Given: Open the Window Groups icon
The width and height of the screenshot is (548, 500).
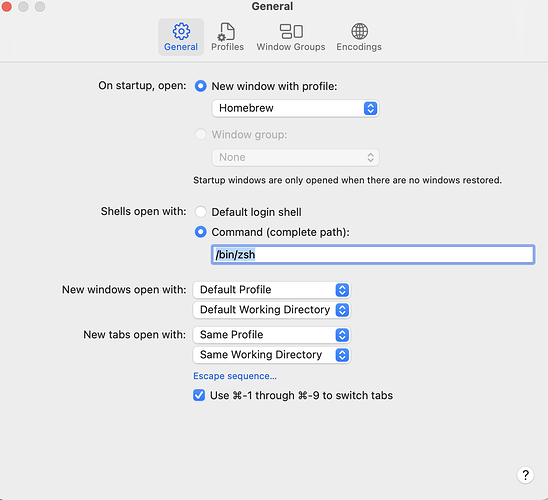Looking at the screenshot, I should [291, 31].
